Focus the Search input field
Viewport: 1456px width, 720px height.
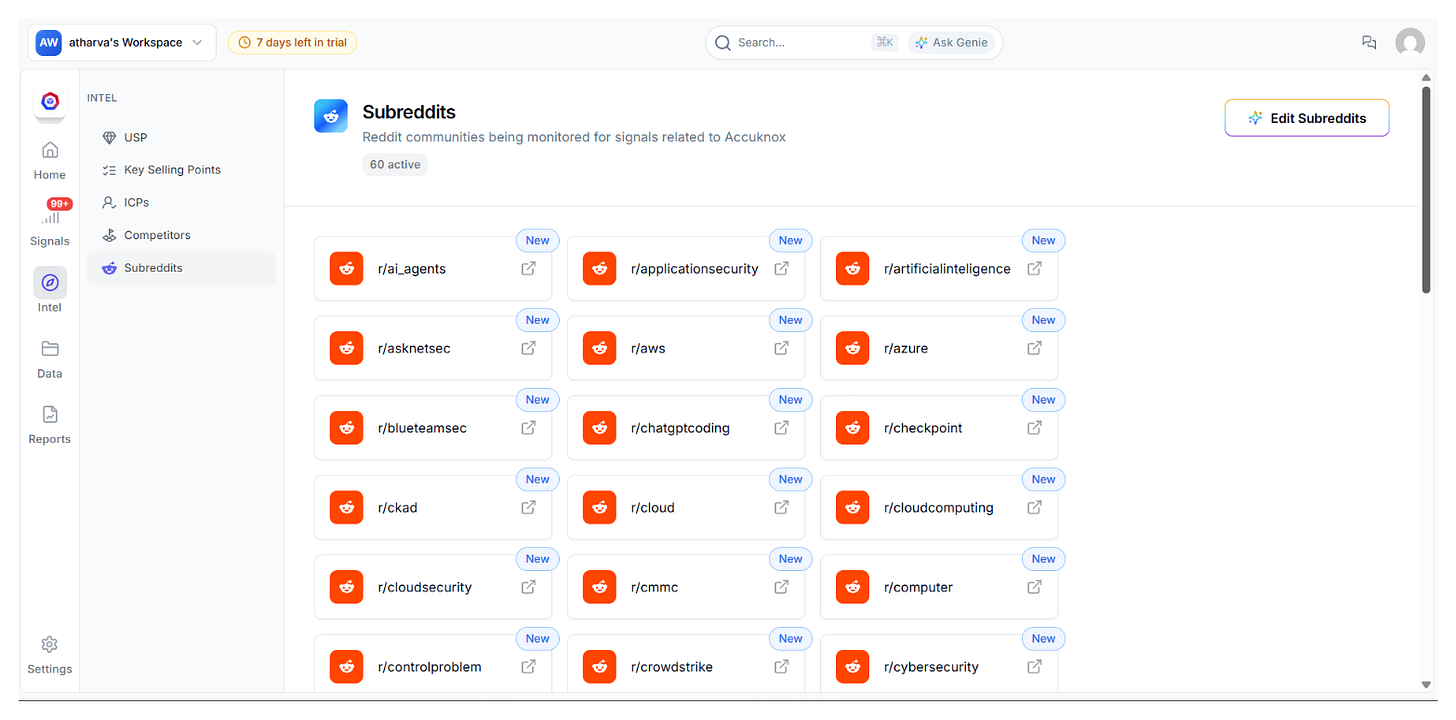tap(800, 42)
